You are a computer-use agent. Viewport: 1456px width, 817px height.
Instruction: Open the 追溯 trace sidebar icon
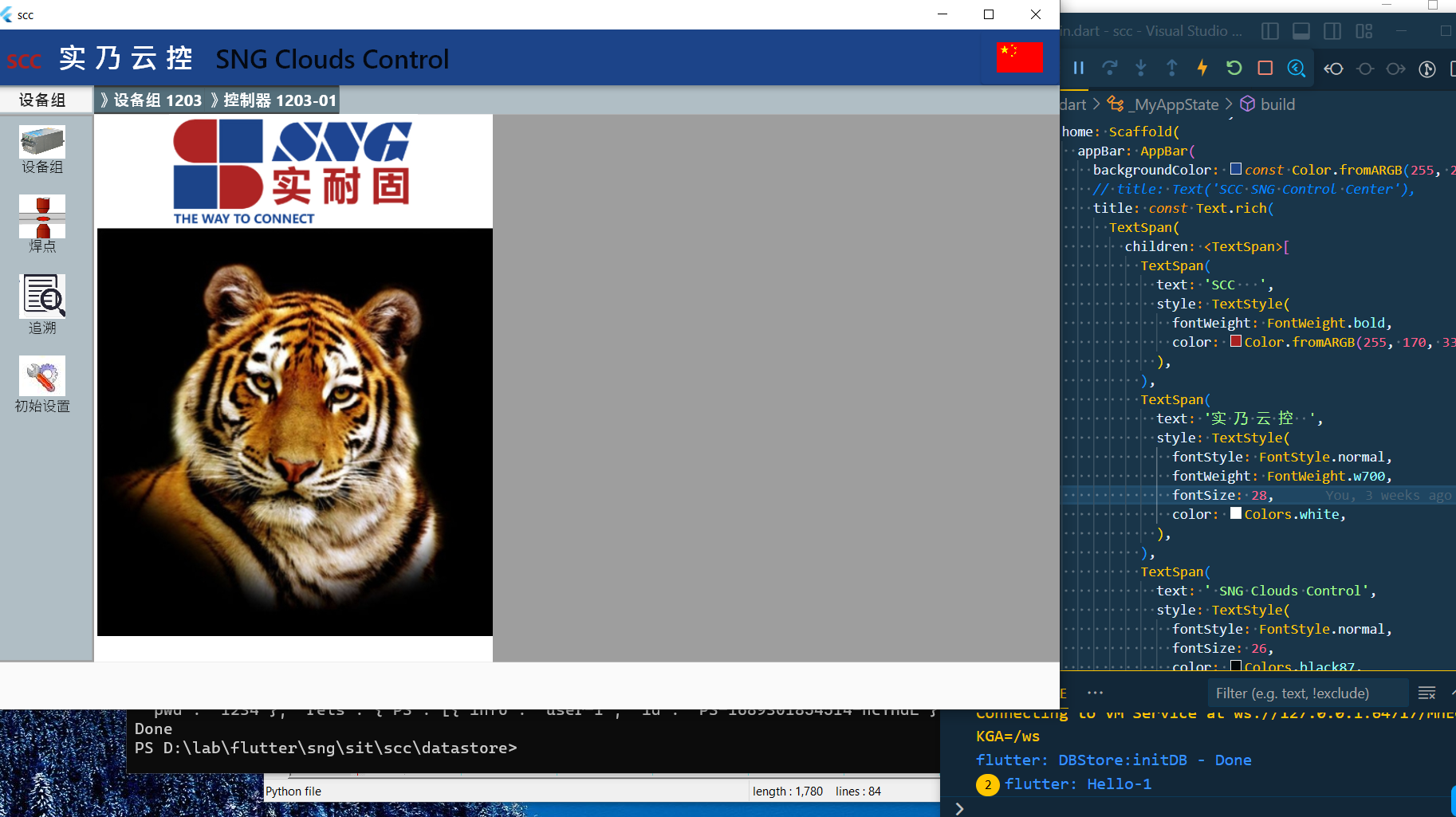click(x=42, y=296)
